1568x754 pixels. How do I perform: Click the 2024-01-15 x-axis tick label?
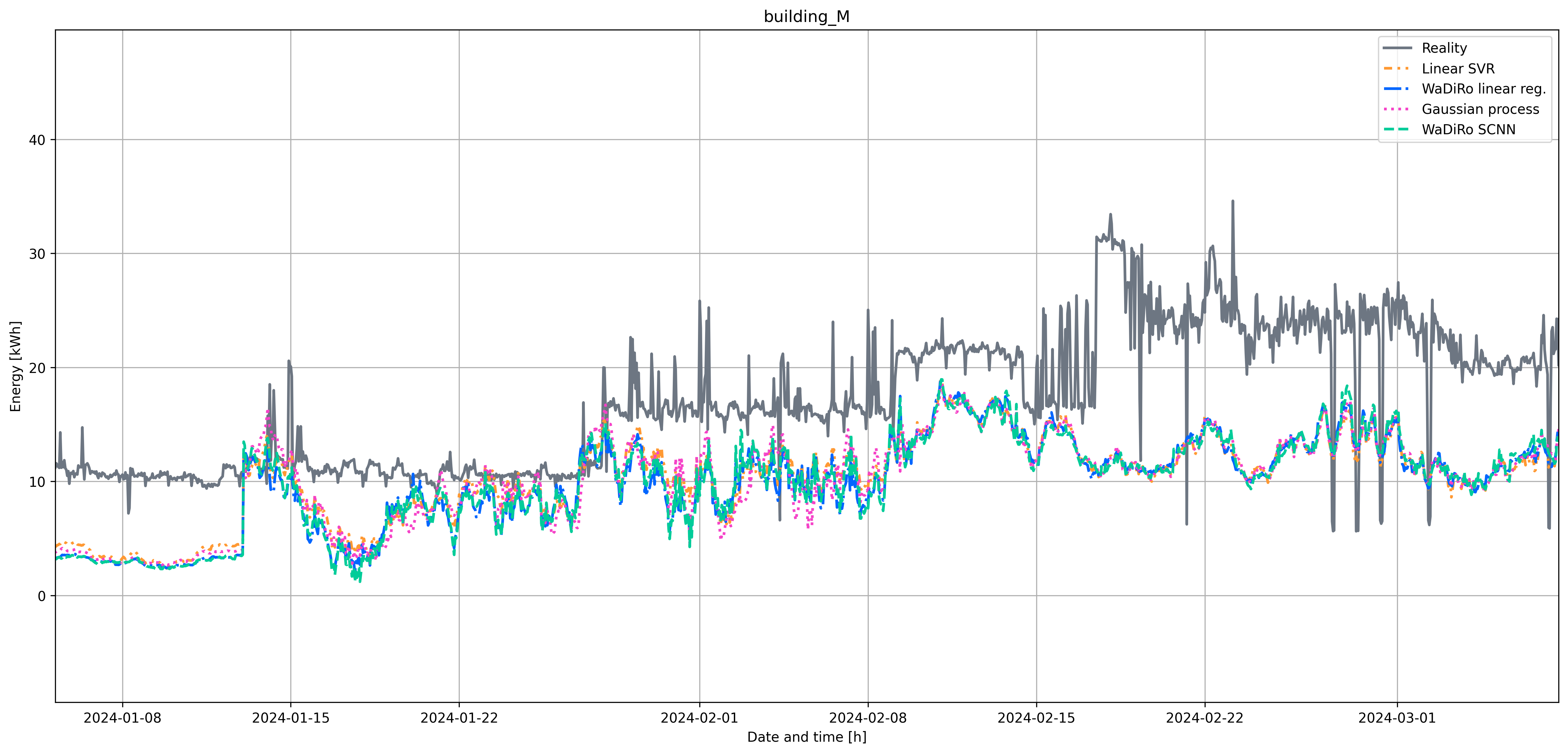(290, 718)
